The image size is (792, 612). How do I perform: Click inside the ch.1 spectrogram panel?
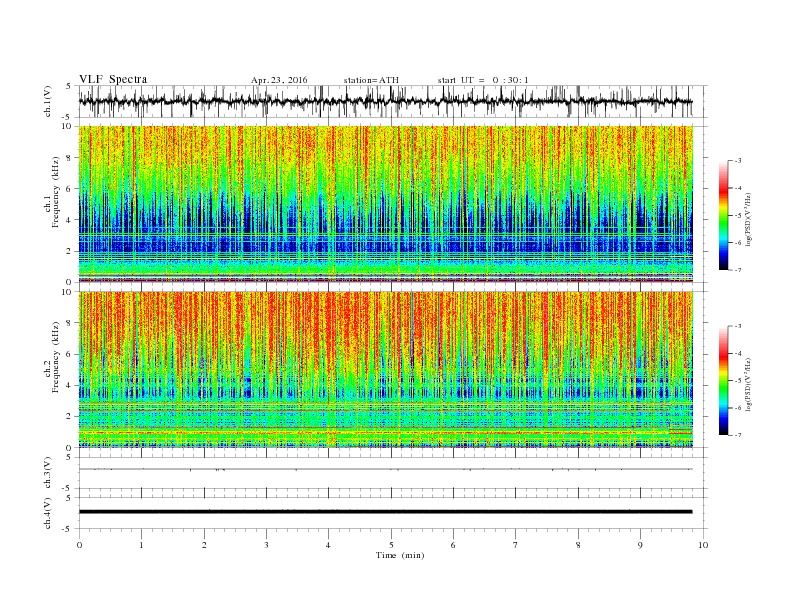(x=385, y=204)
